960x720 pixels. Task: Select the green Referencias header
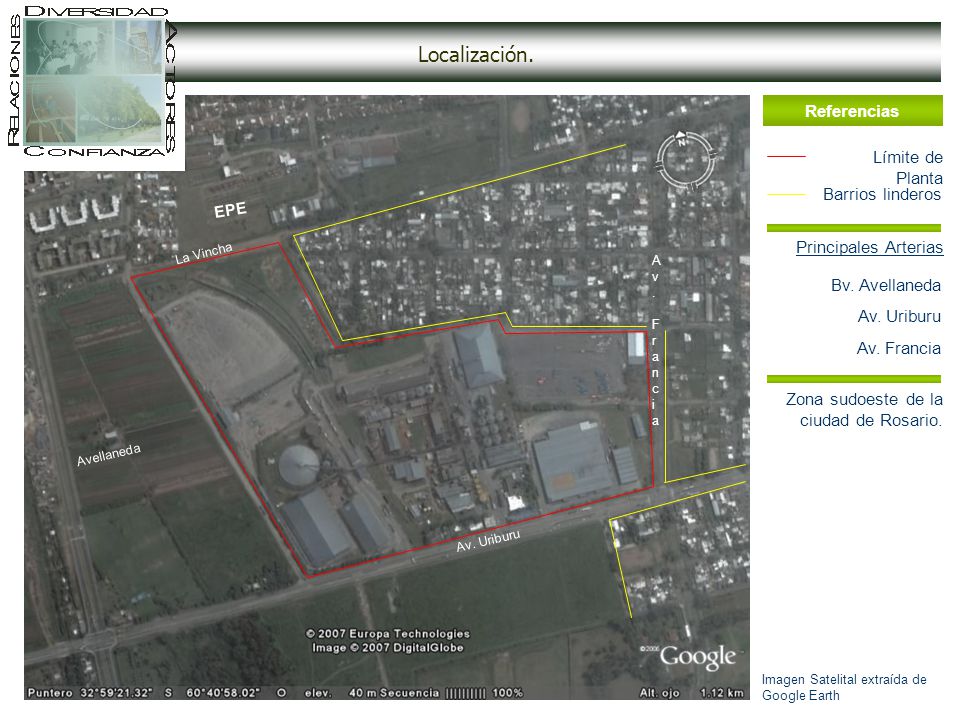click(x=852, y=111)
